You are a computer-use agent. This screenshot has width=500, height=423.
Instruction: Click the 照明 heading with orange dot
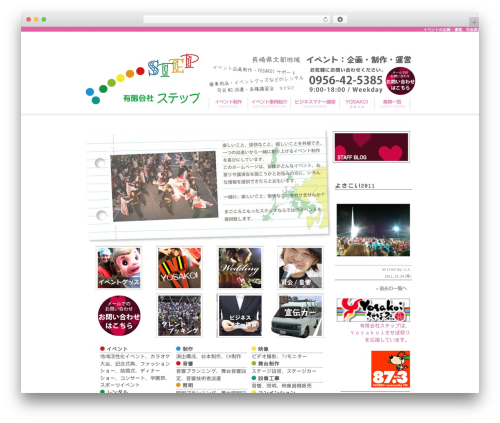[184, 385]
